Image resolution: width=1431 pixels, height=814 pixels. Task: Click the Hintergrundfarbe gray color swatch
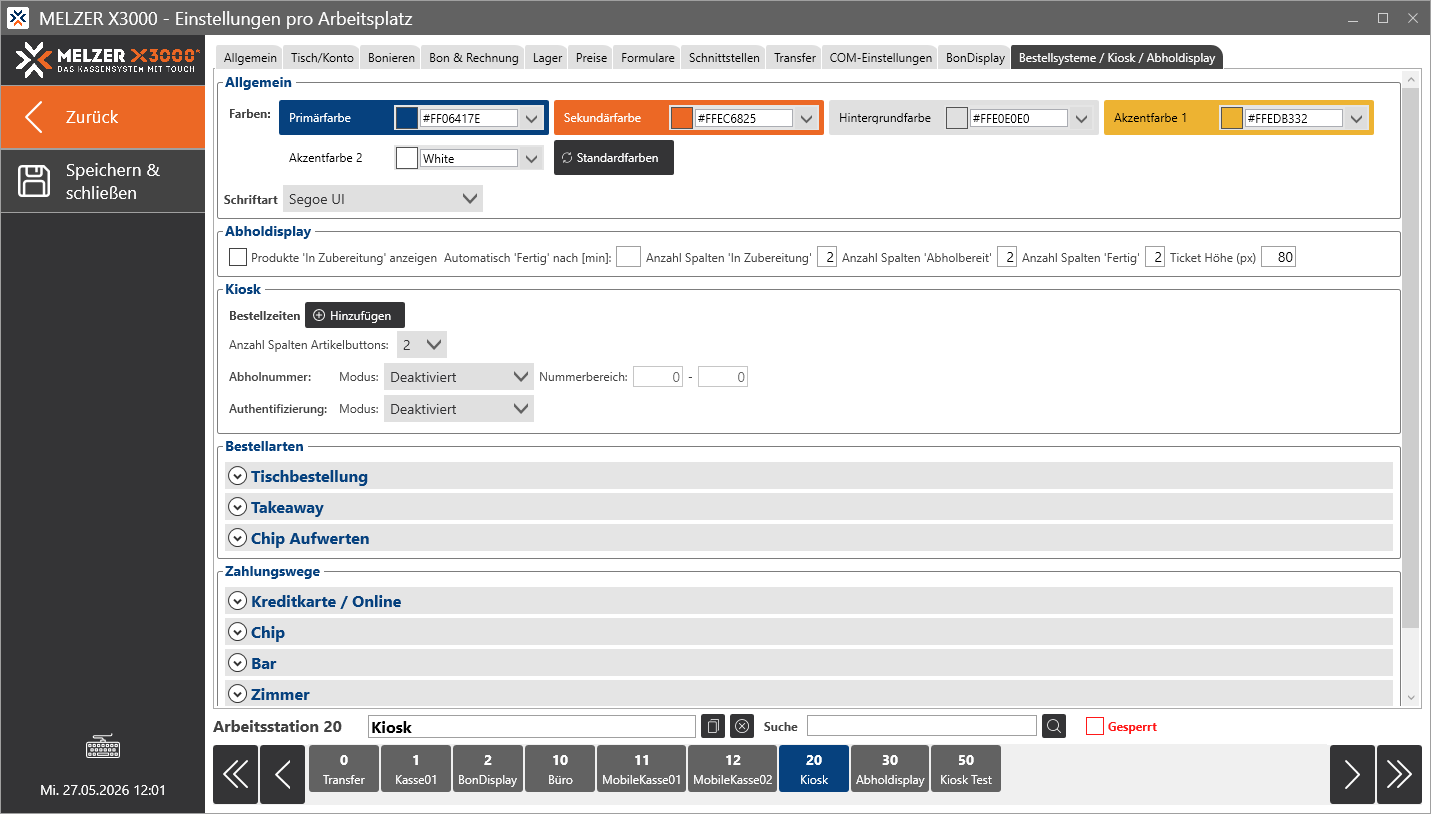(956, 118)
